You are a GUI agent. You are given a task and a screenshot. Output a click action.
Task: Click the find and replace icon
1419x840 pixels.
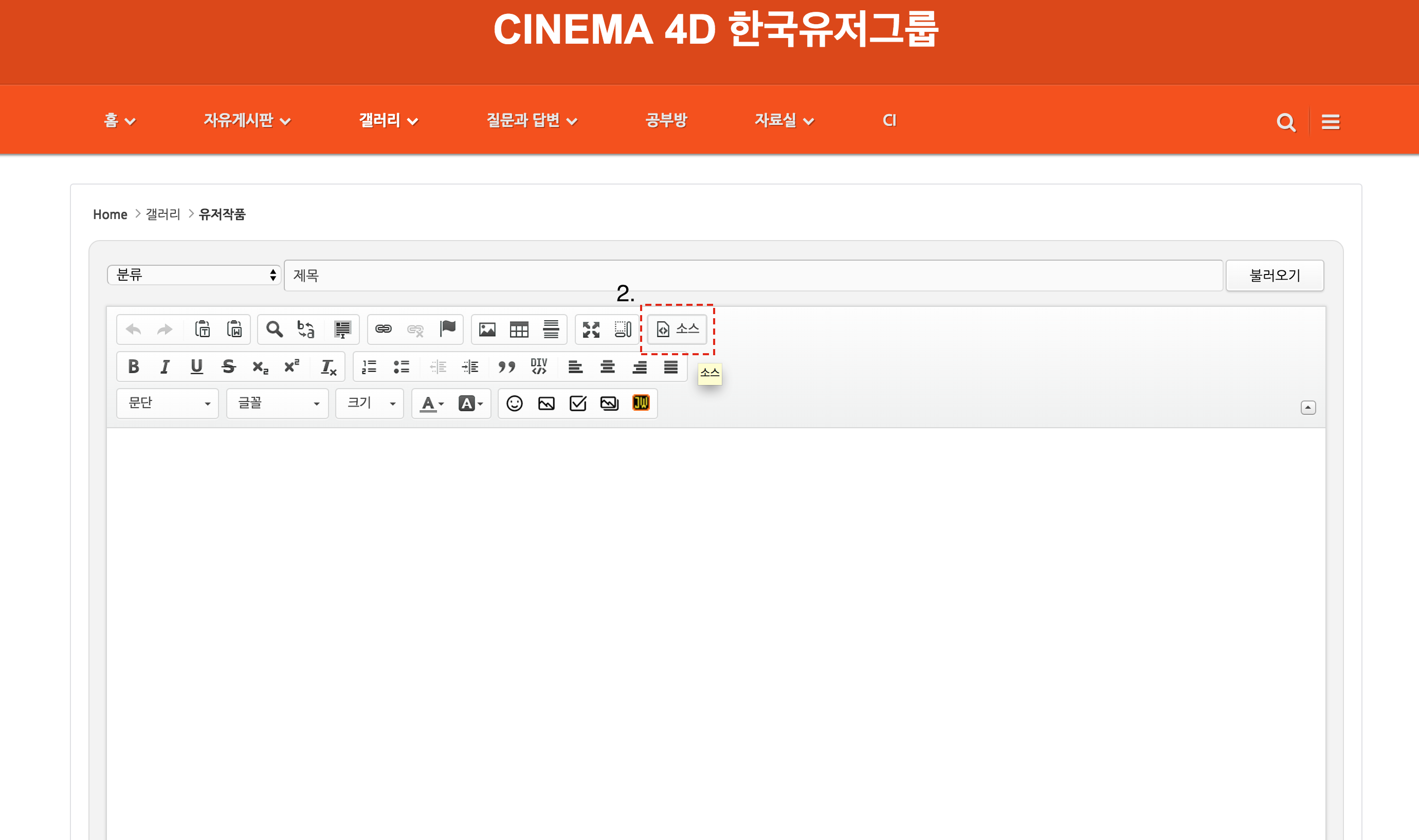click(x=306, y=330)
